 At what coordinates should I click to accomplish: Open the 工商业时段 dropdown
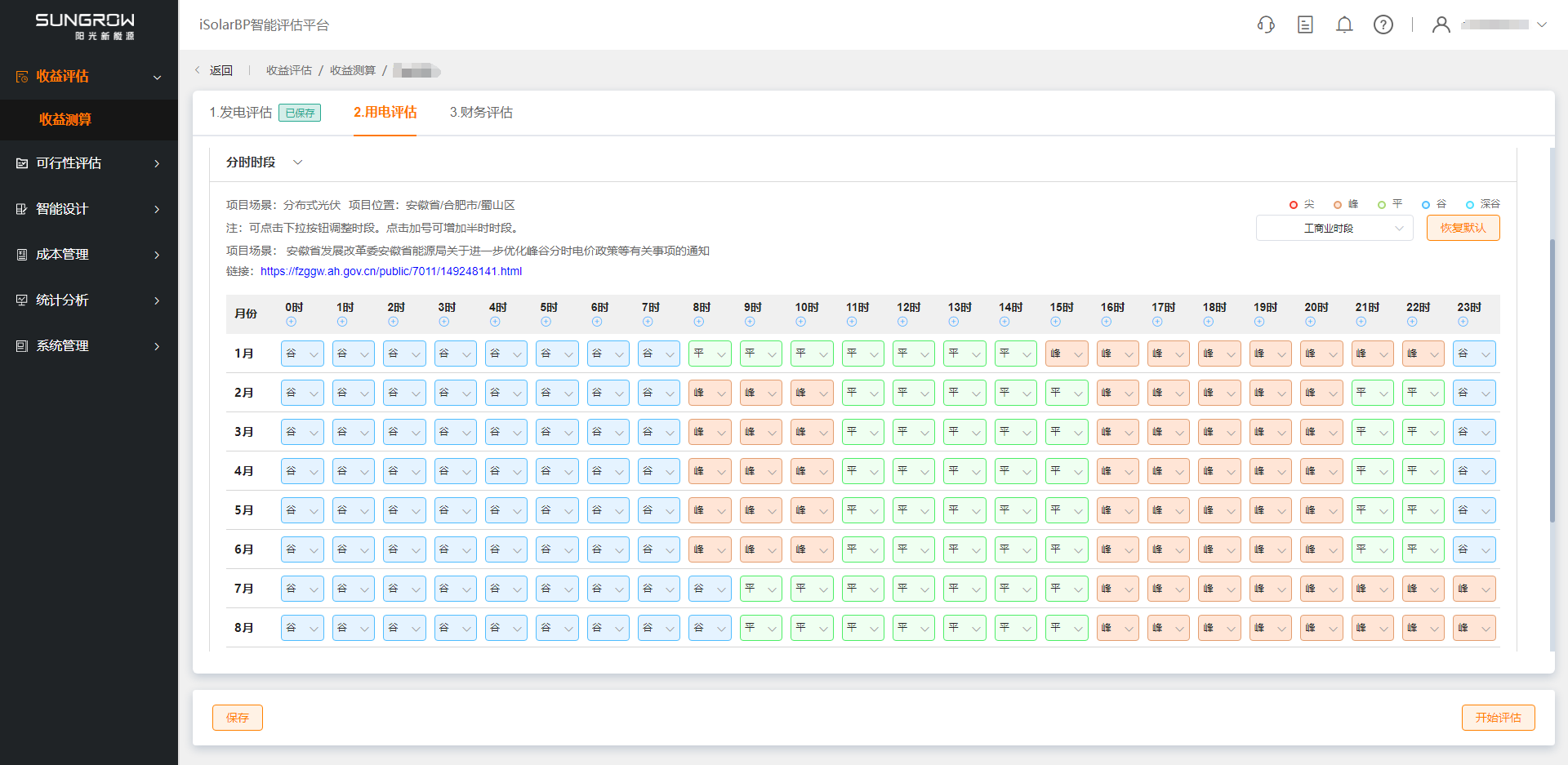(x=1334, y=228)
